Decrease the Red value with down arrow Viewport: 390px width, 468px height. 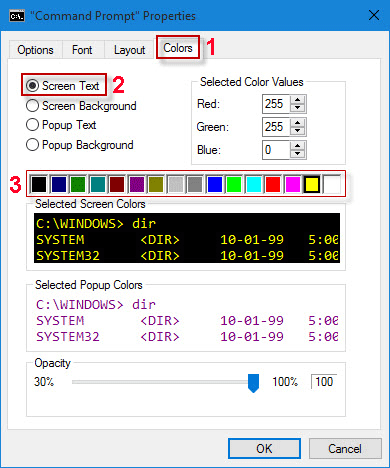pyautogui.click(x=297, y=108)
